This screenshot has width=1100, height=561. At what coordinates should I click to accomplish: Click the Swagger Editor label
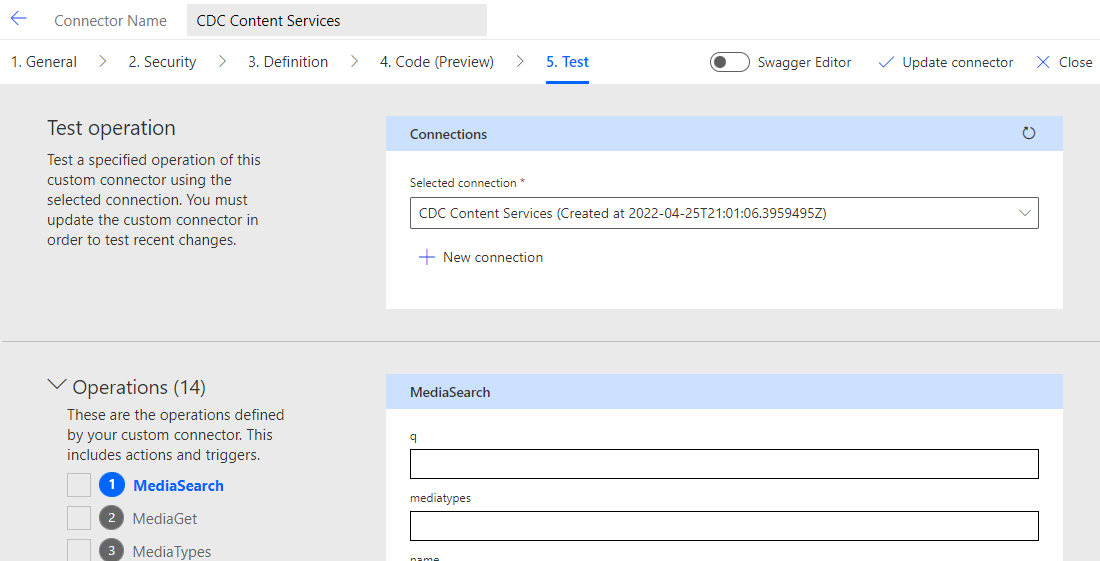(x=804, y=62)
